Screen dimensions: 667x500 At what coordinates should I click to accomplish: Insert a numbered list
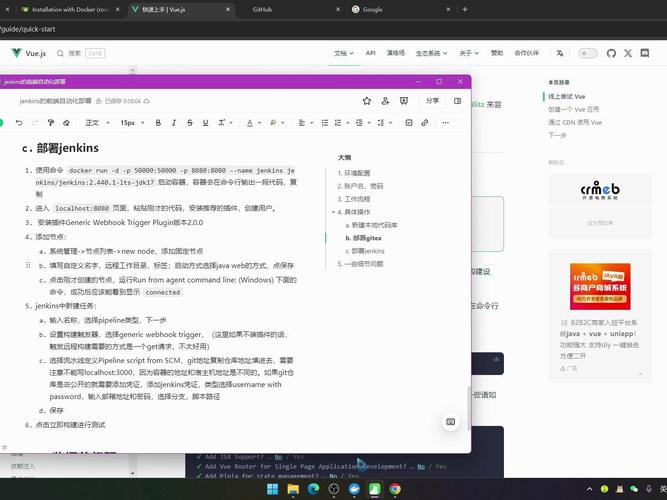pos(338,123)
